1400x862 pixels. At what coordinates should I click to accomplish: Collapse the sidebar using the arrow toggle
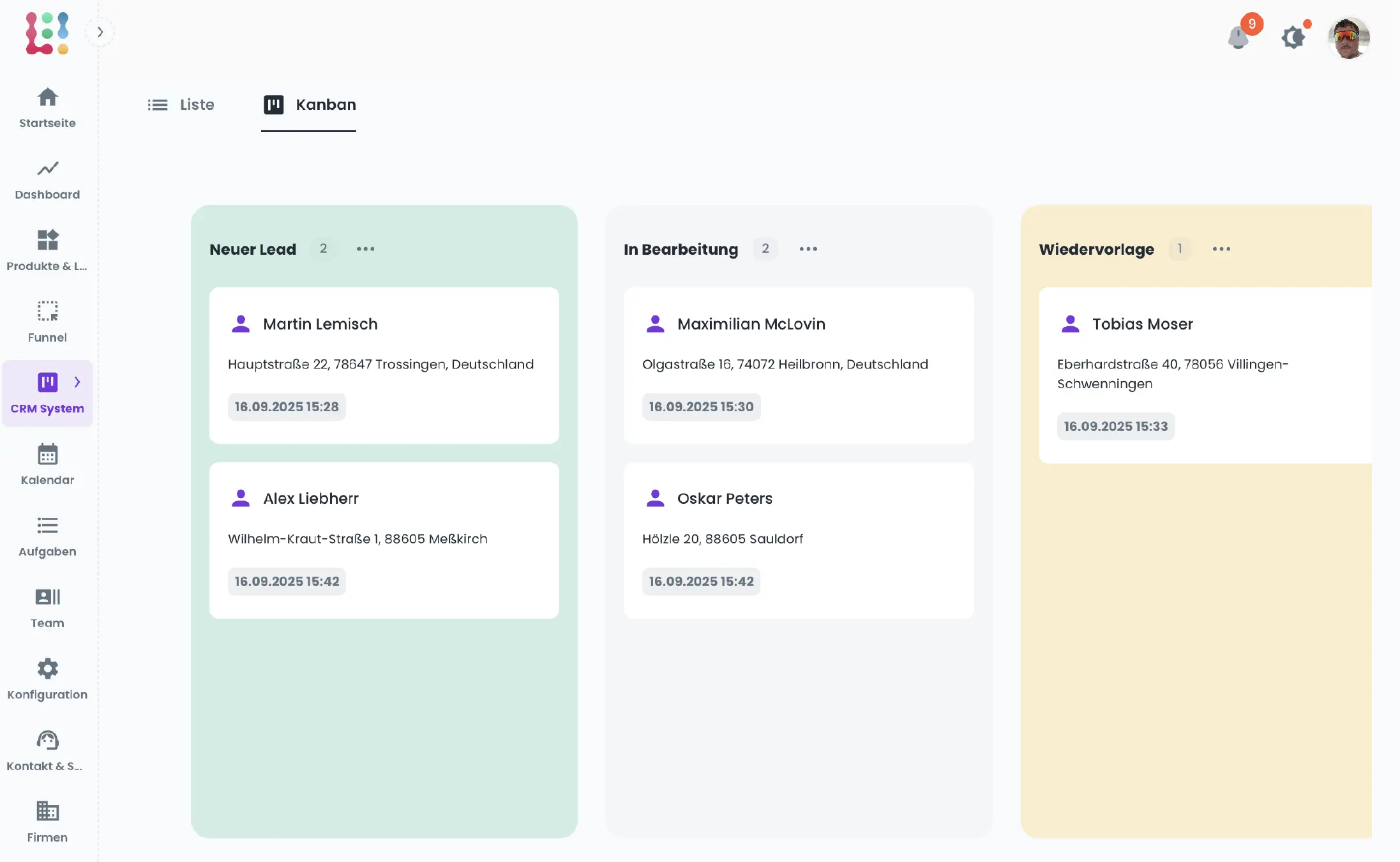100,31
